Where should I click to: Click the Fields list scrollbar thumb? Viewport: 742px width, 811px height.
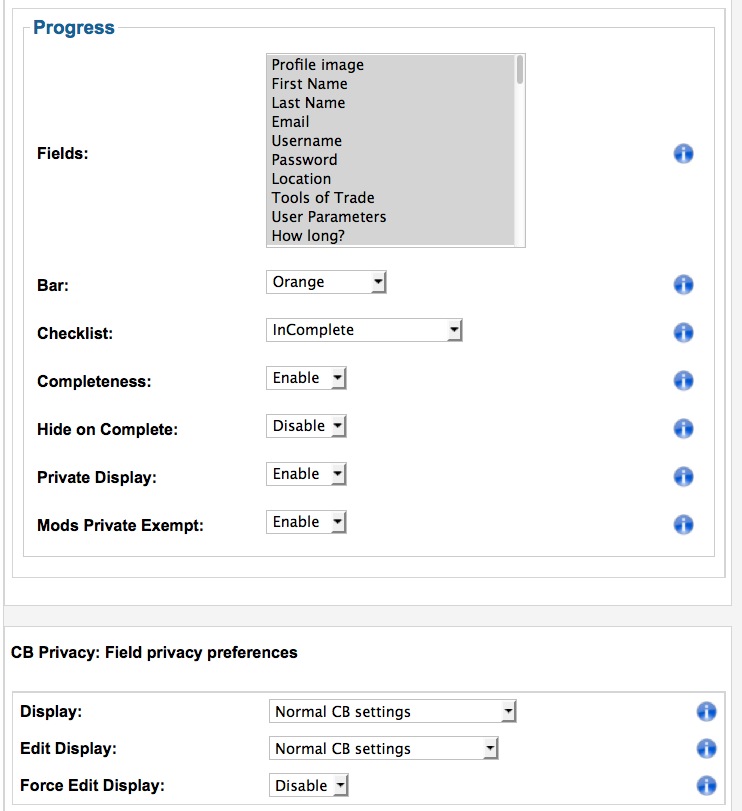click(x=520, y=70)
